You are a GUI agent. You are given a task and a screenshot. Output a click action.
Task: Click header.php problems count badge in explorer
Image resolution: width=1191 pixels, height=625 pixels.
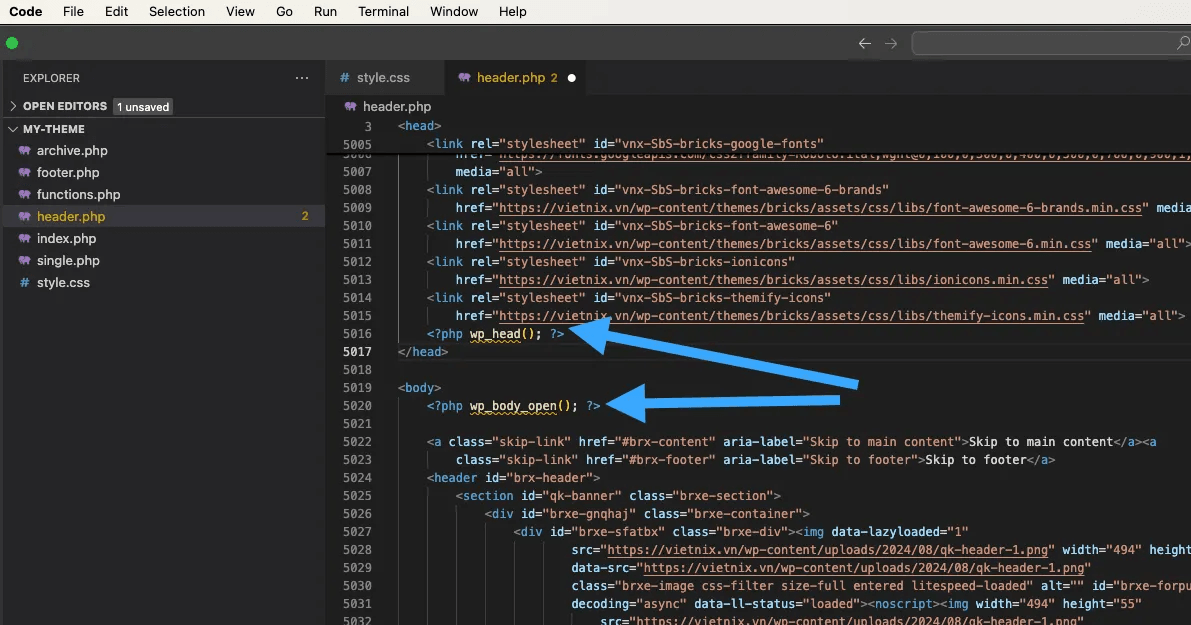click(x=305, y=216)
